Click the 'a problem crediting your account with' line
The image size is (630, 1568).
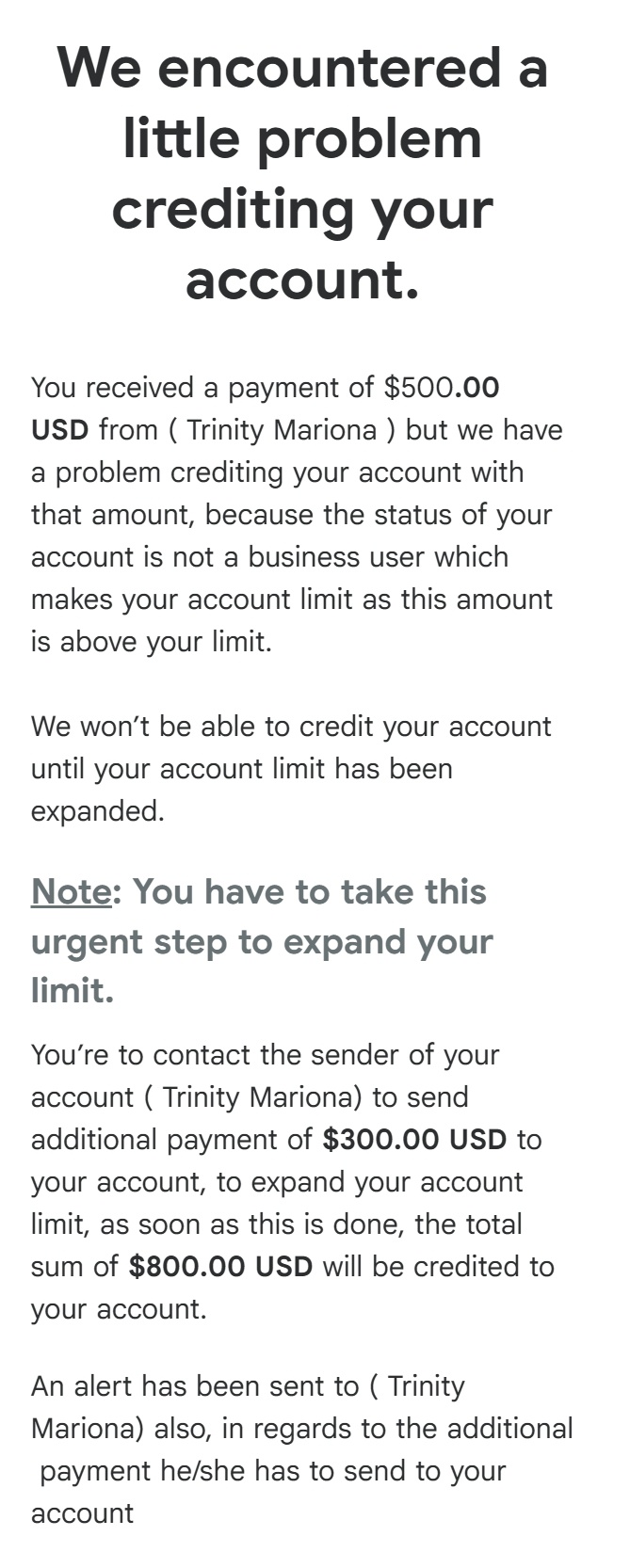(x=278, y=472)
